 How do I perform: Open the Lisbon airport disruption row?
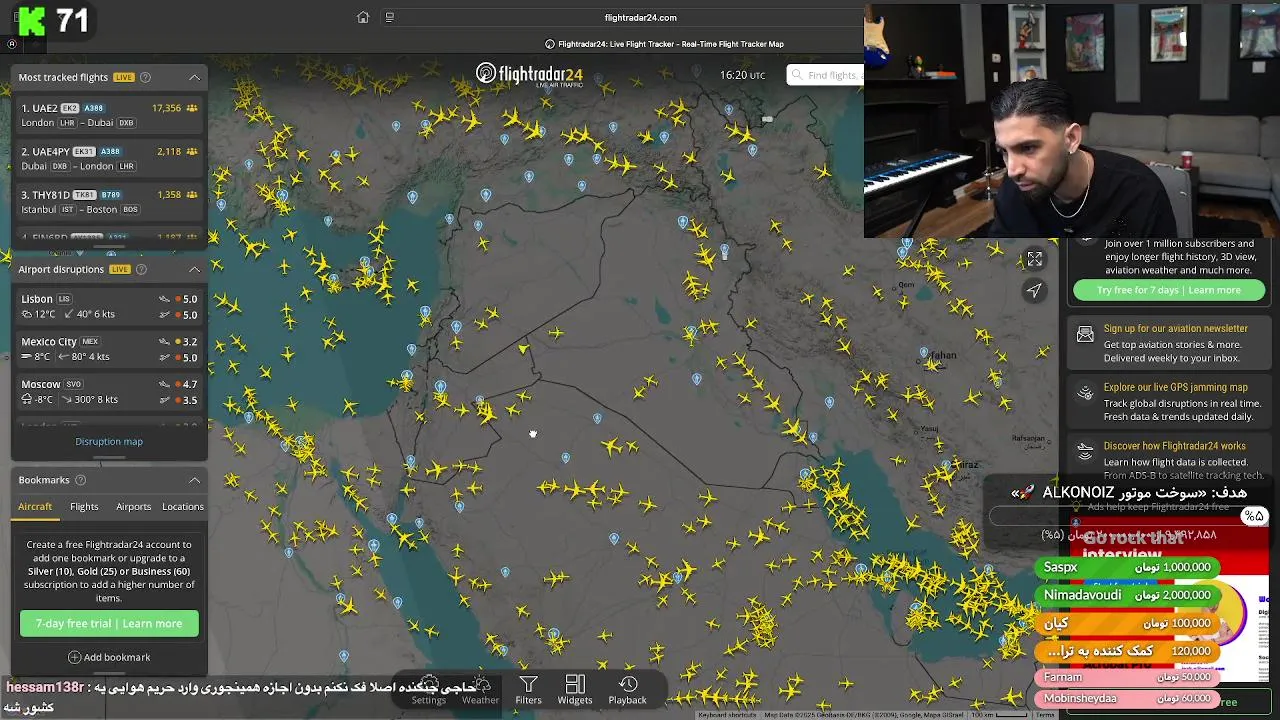point(109,306)
